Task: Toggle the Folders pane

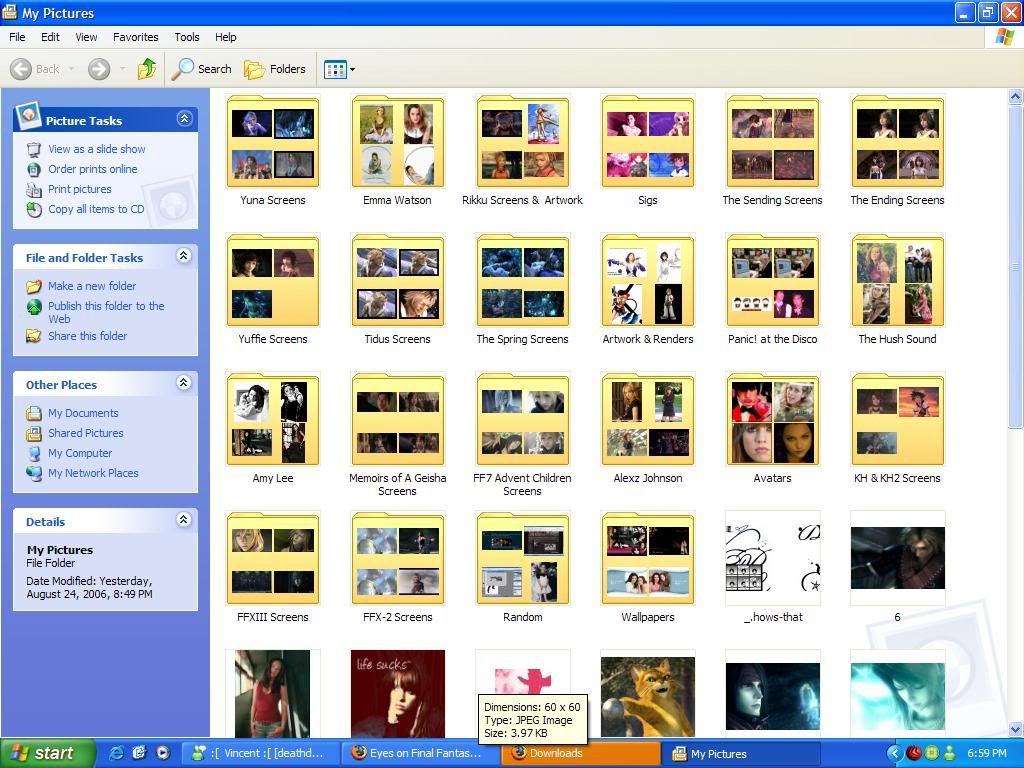Action: (x=275, y=69)
